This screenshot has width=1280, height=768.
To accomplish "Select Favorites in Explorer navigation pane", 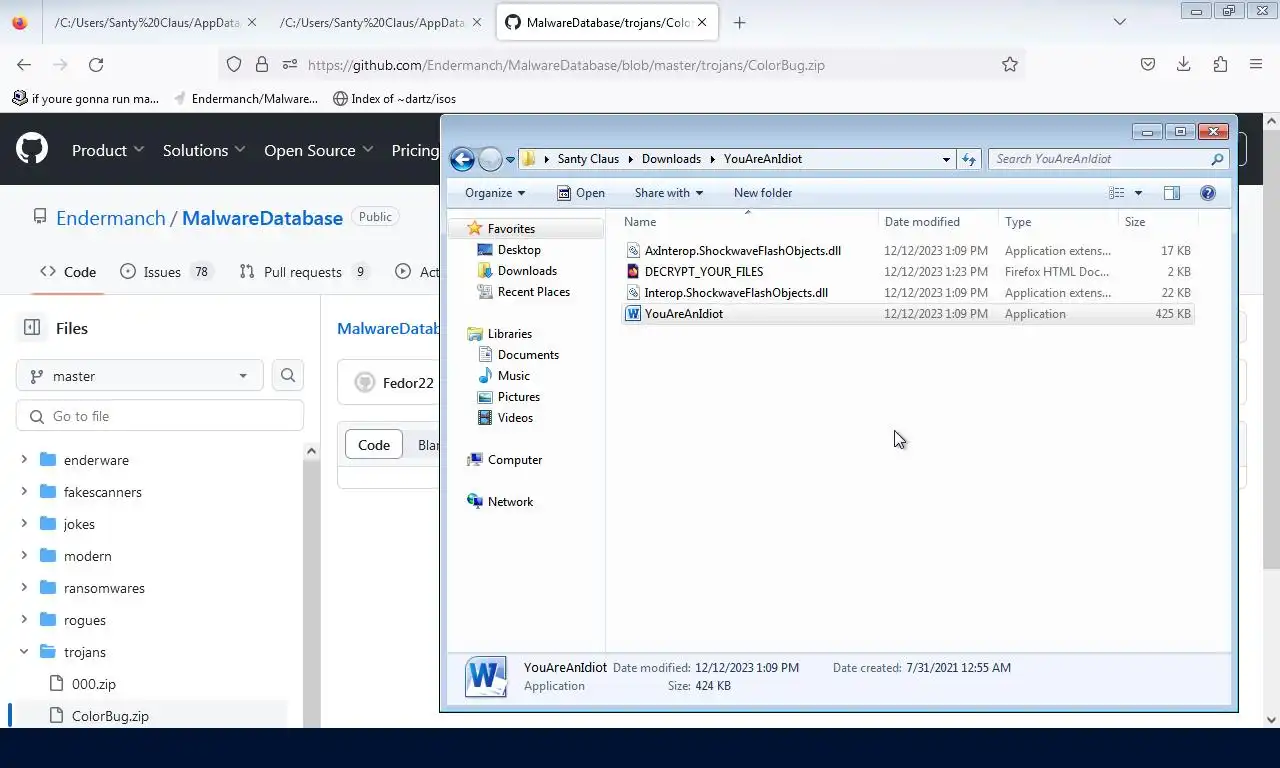I will pos(511,229).
